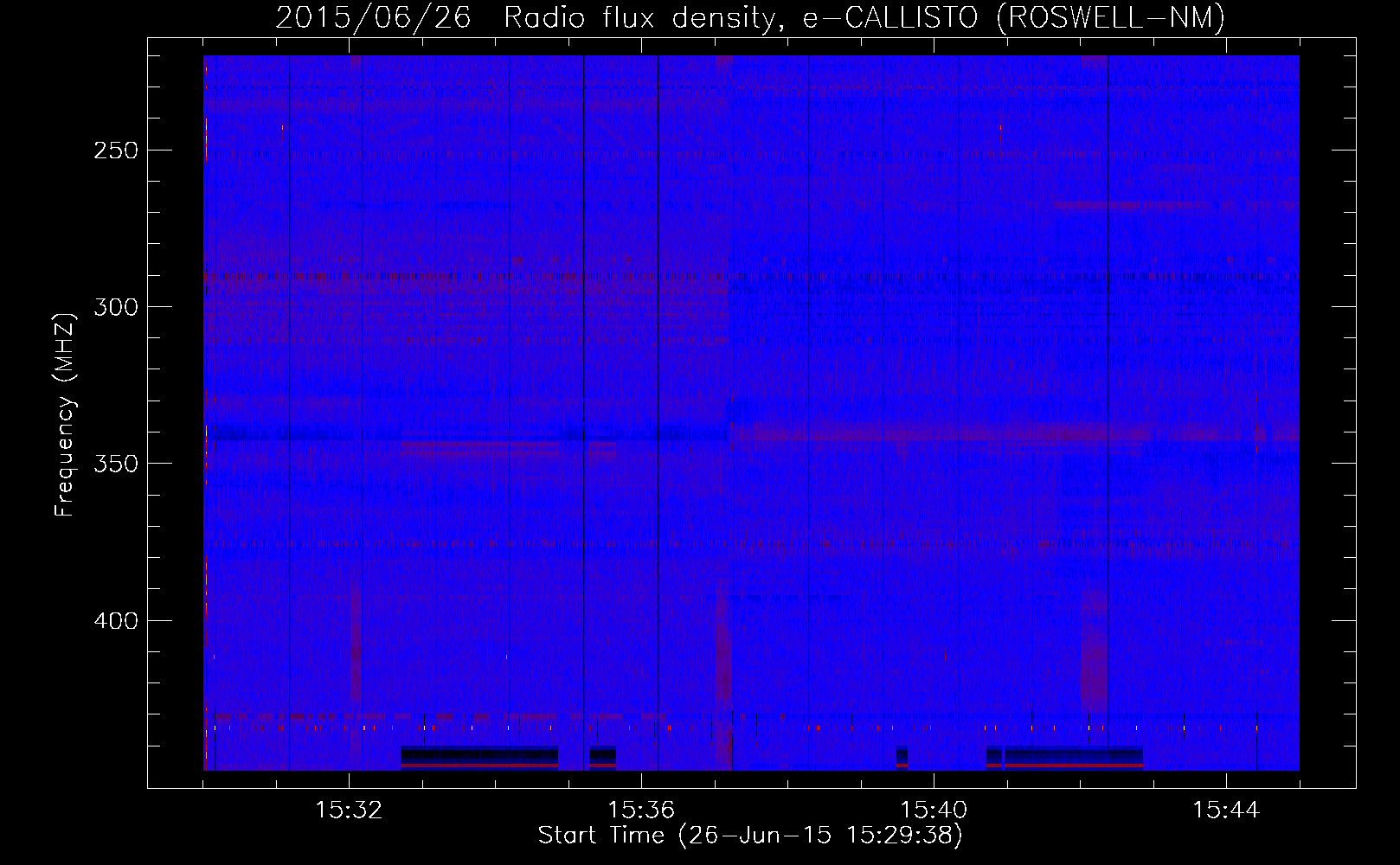Click the "Start Time (26-Jun-15 15:29:38)" label
Screen dimensions: 1400x865
pyautogui.click(x=750, y=836)
